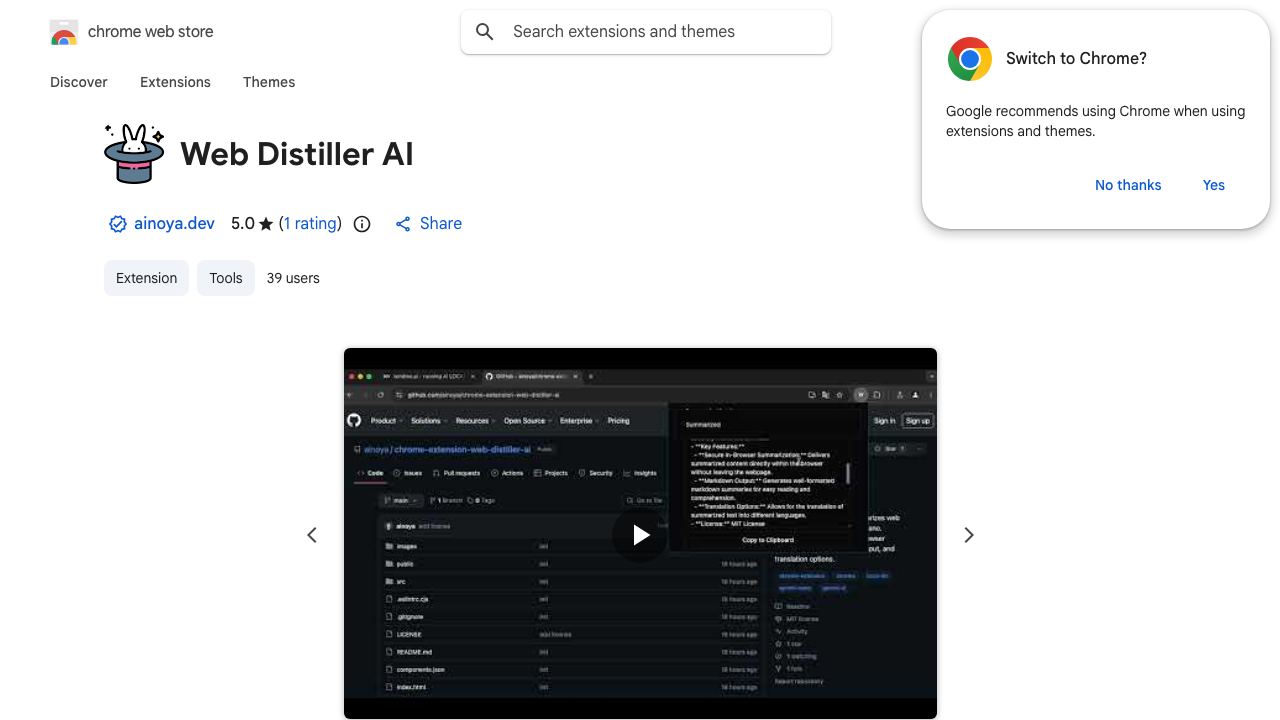Screen dimensions: 1280x720
Task: Click the search magnifier icon
Action: click(x=485, y=32)
